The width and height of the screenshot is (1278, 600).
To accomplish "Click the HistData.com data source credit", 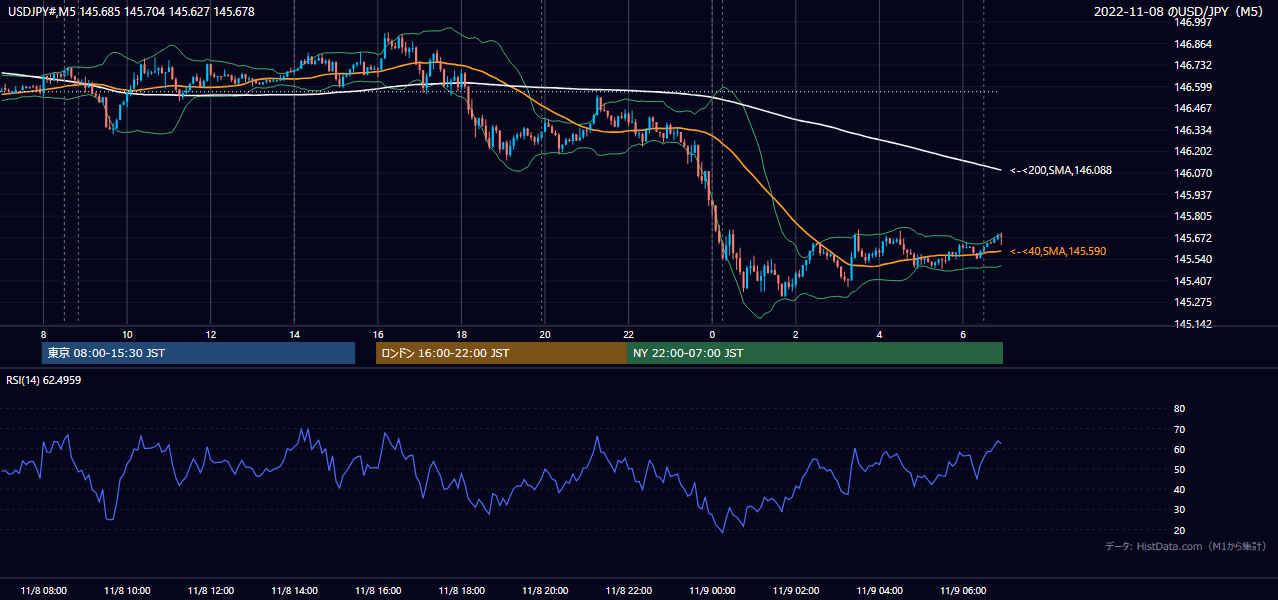I will pos(1185,546).
